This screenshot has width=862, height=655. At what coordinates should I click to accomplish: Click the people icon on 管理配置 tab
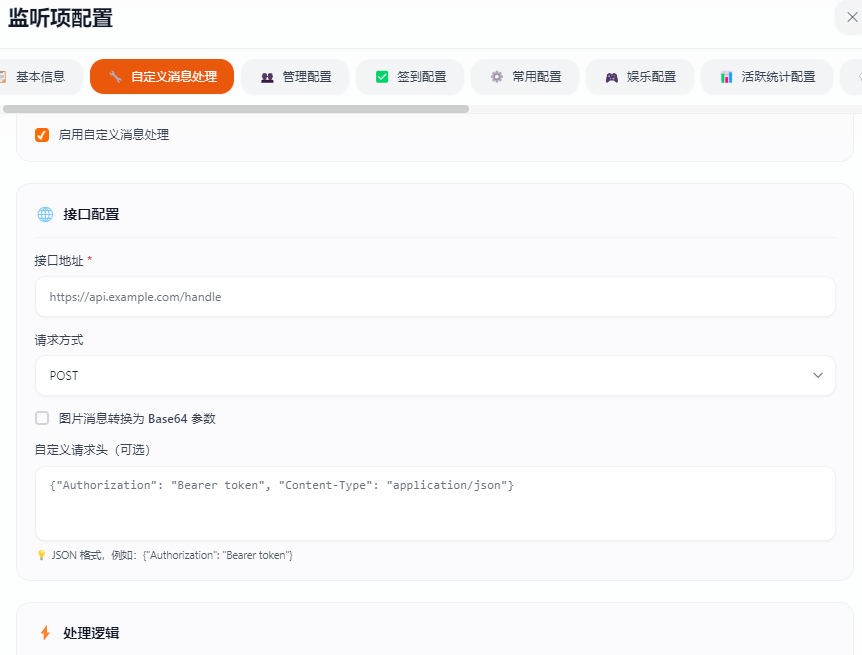point(267,77)
